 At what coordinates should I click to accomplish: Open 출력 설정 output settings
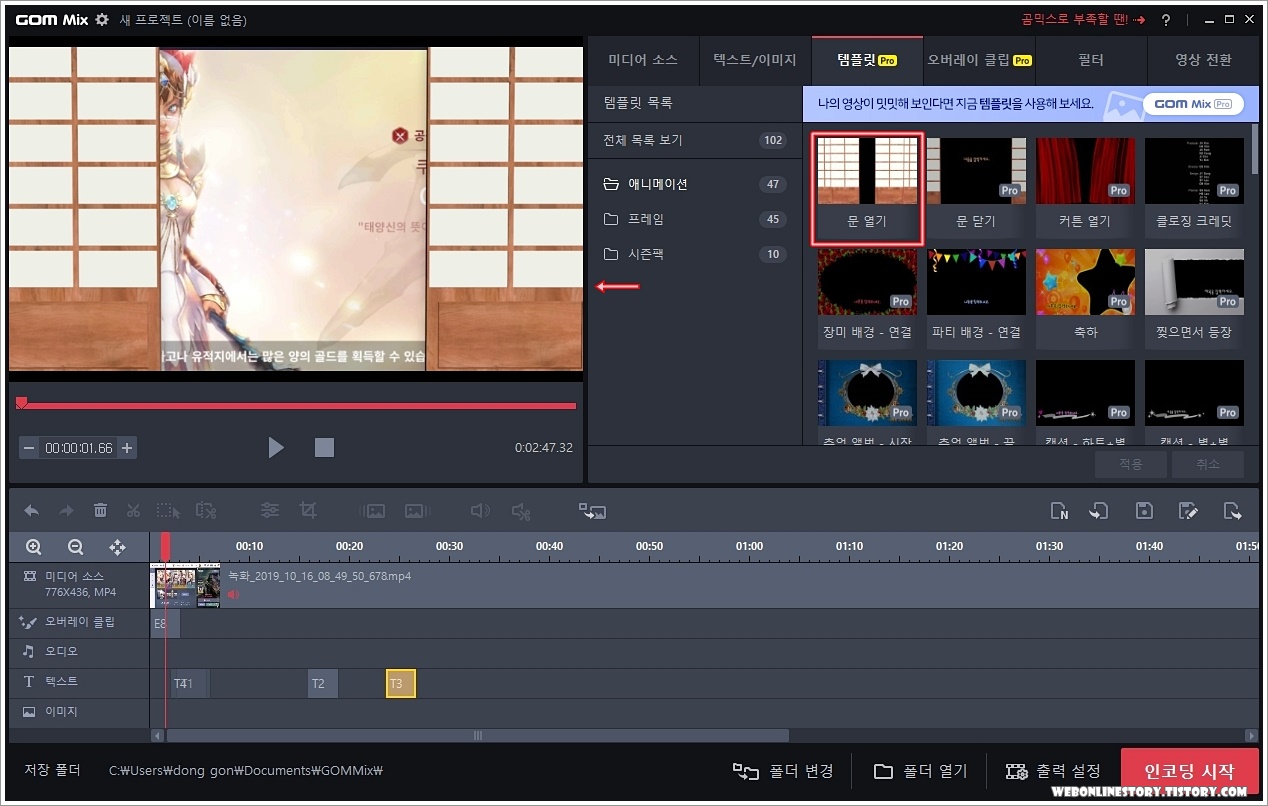click(1053, 771)
